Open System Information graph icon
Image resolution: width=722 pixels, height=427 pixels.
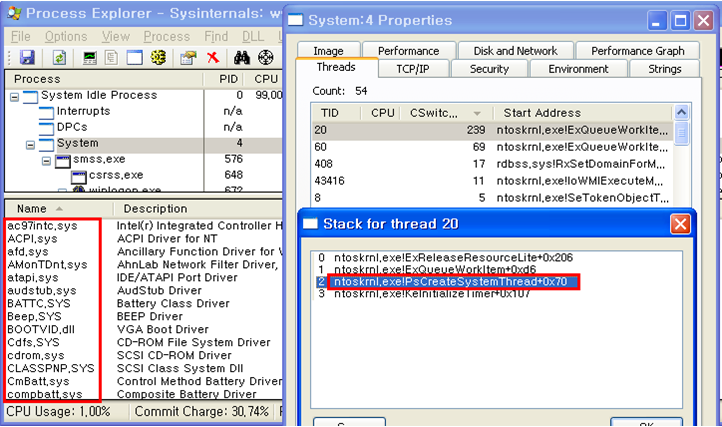tap(90, 58)
